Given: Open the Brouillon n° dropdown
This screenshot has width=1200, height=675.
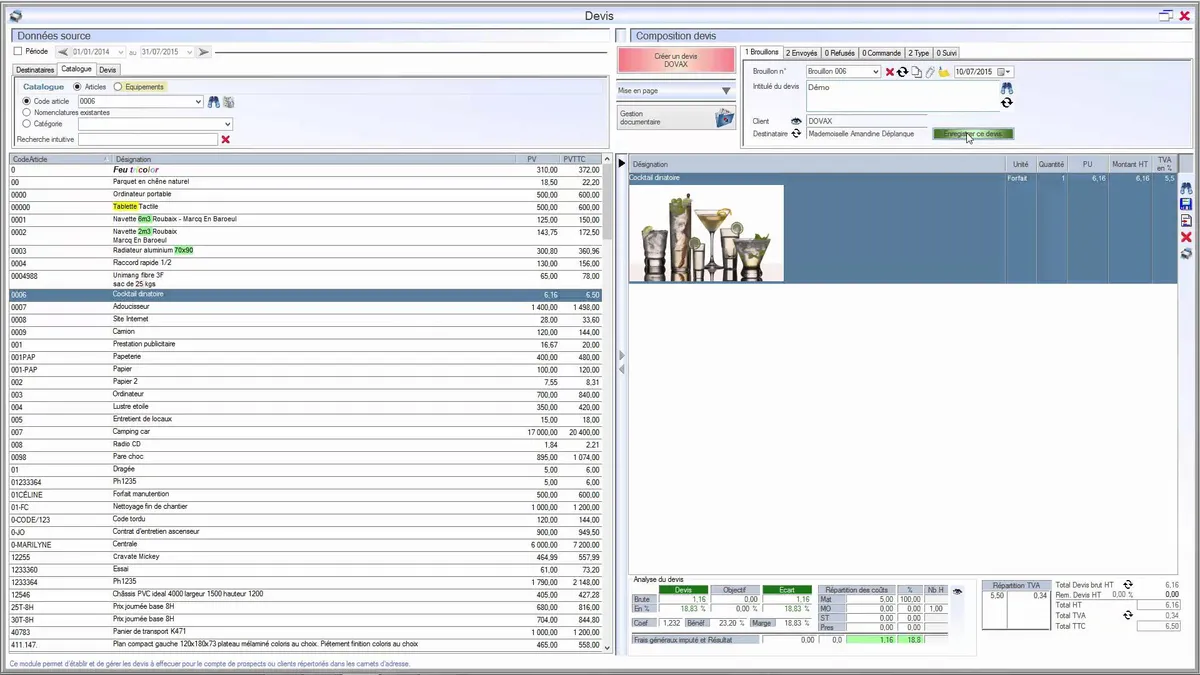Looking at the screenshot, I should tap(876, 72).
